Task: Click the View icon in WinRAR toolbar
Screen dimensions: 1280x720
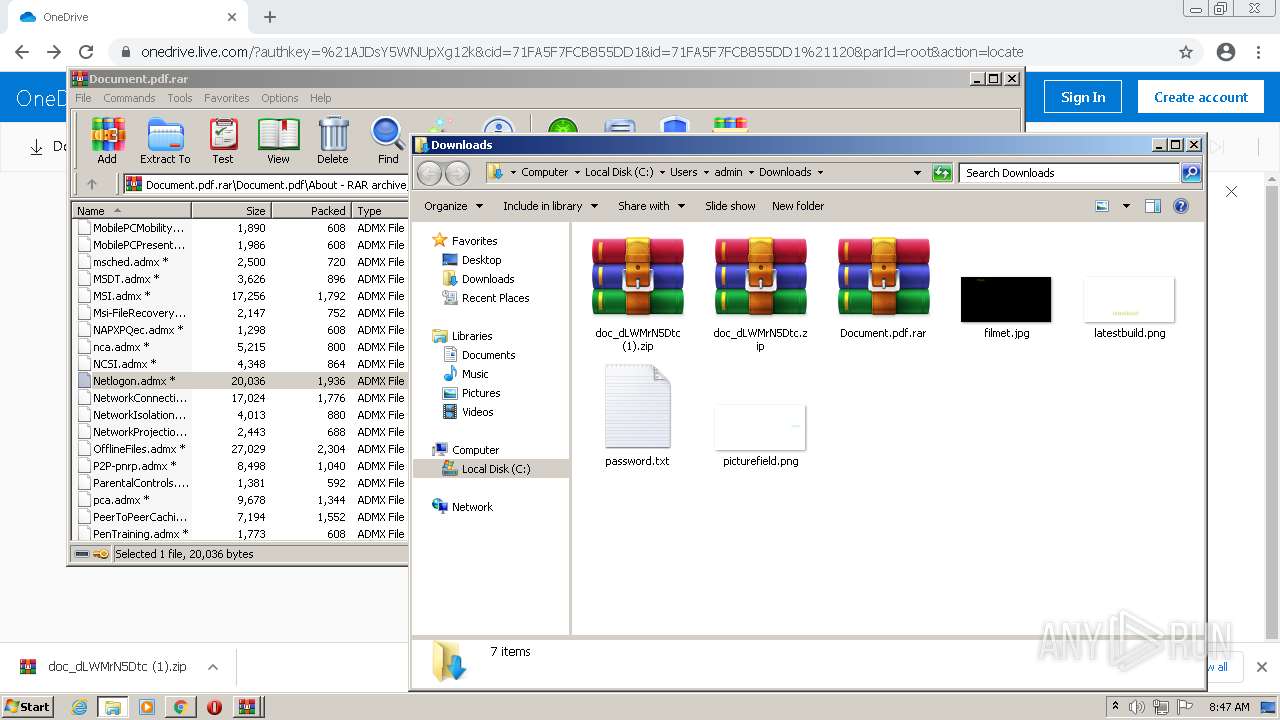Action: pos(278,140)
